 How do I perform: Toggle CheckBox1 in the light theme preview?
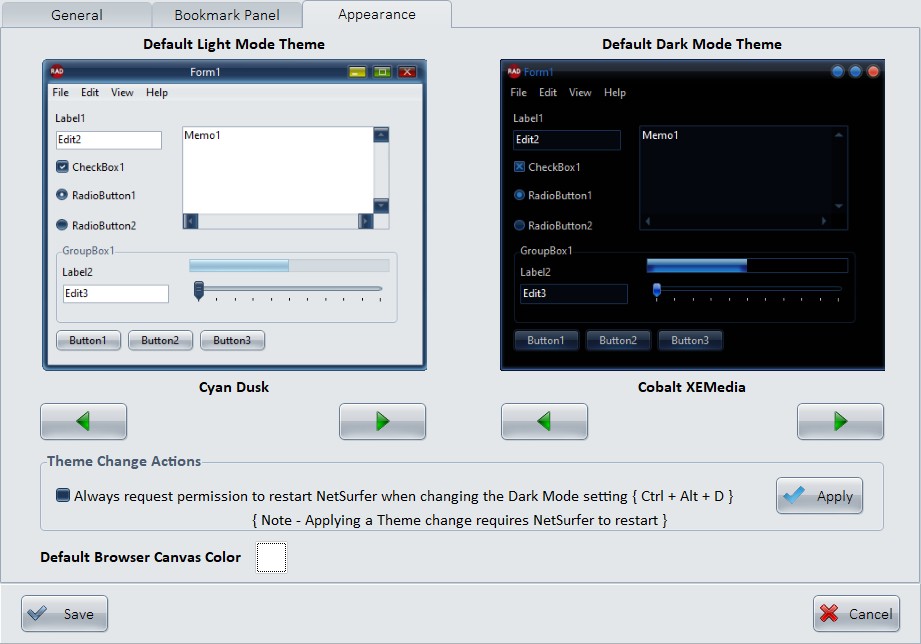coord(62,167)
